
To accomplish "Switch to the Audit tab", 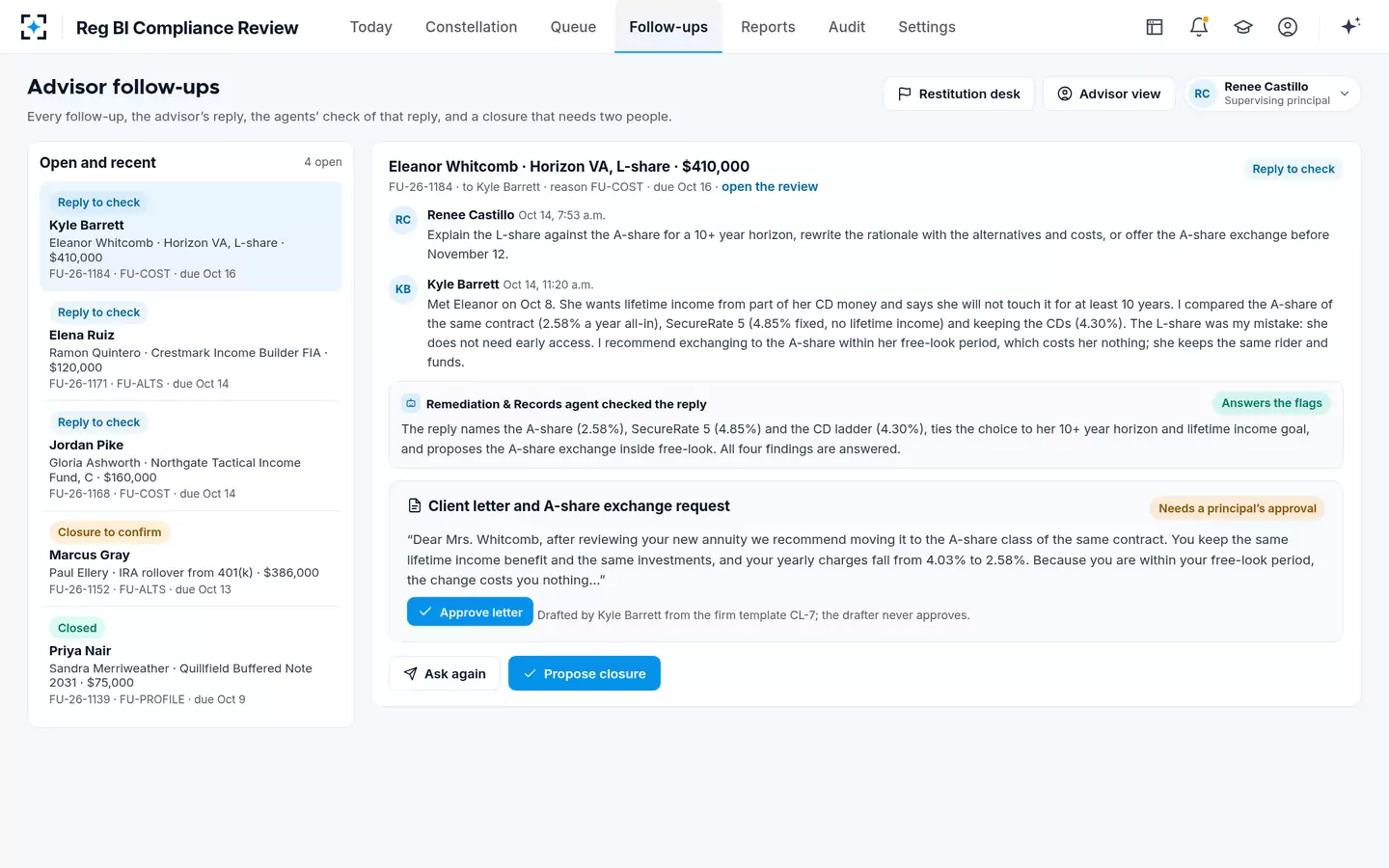I will point(847,27).
